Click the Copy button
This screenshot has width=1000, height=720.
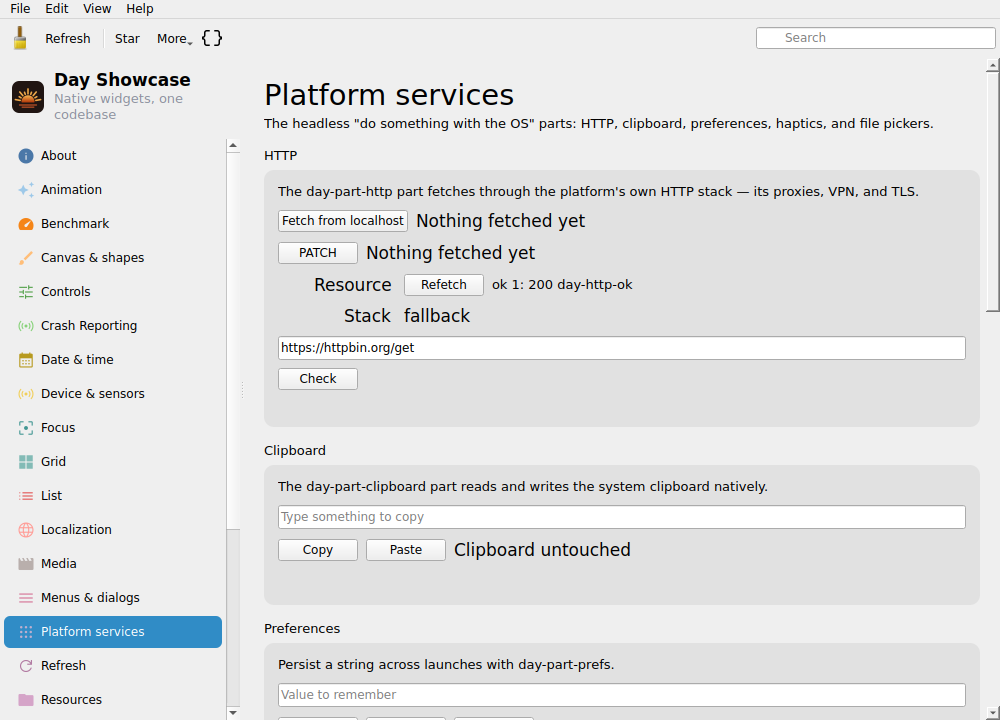pos(318,550)
